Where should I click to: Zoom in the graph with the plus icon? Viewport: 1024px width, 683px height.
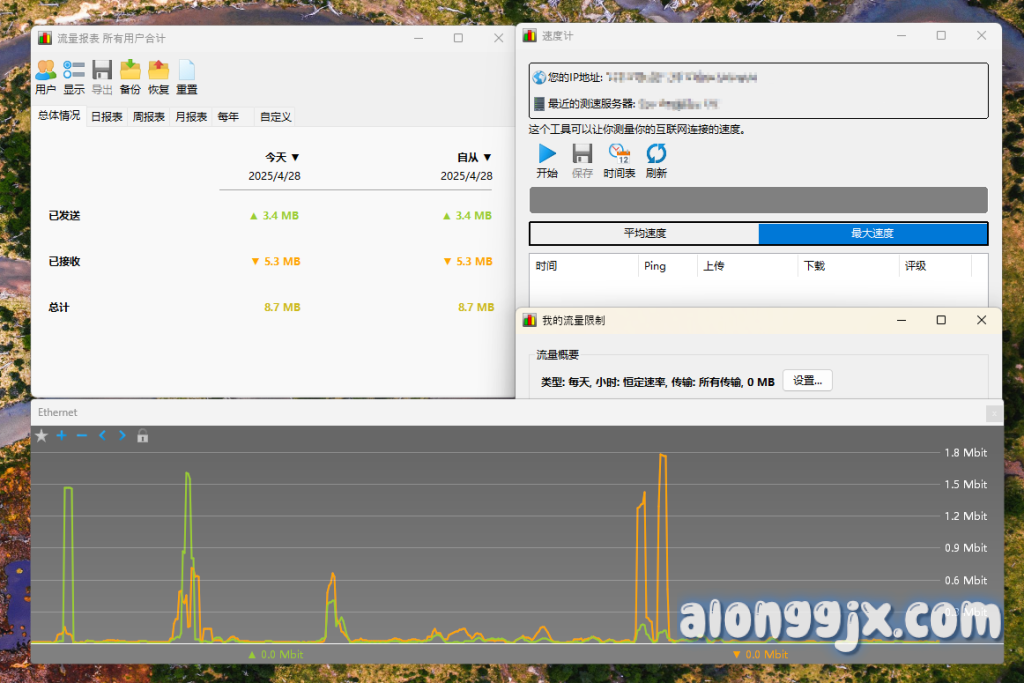pyautogui.click(x=61, y=436)
